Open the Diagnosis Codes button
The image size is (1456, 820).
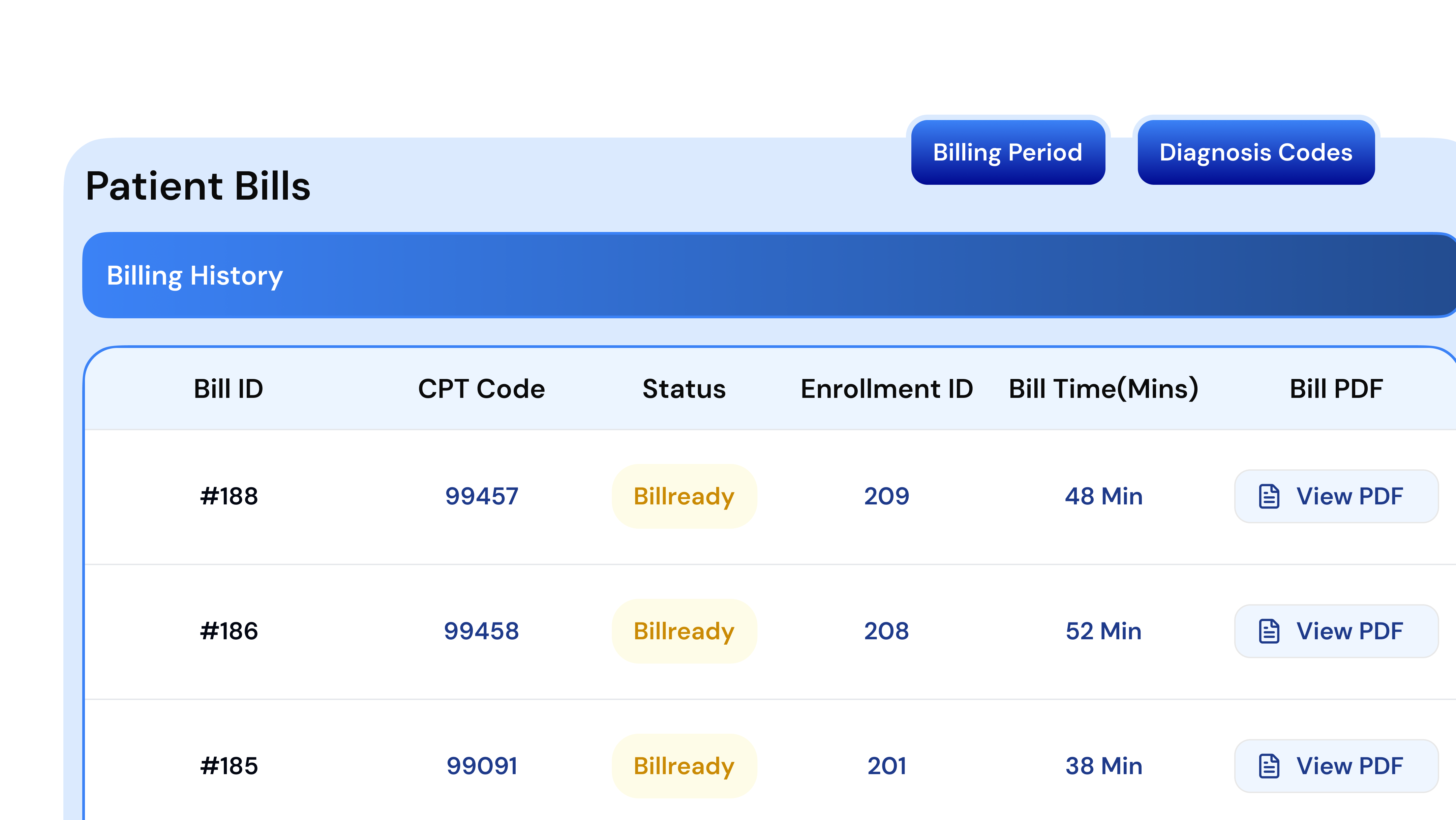(x=1256, y=152)
